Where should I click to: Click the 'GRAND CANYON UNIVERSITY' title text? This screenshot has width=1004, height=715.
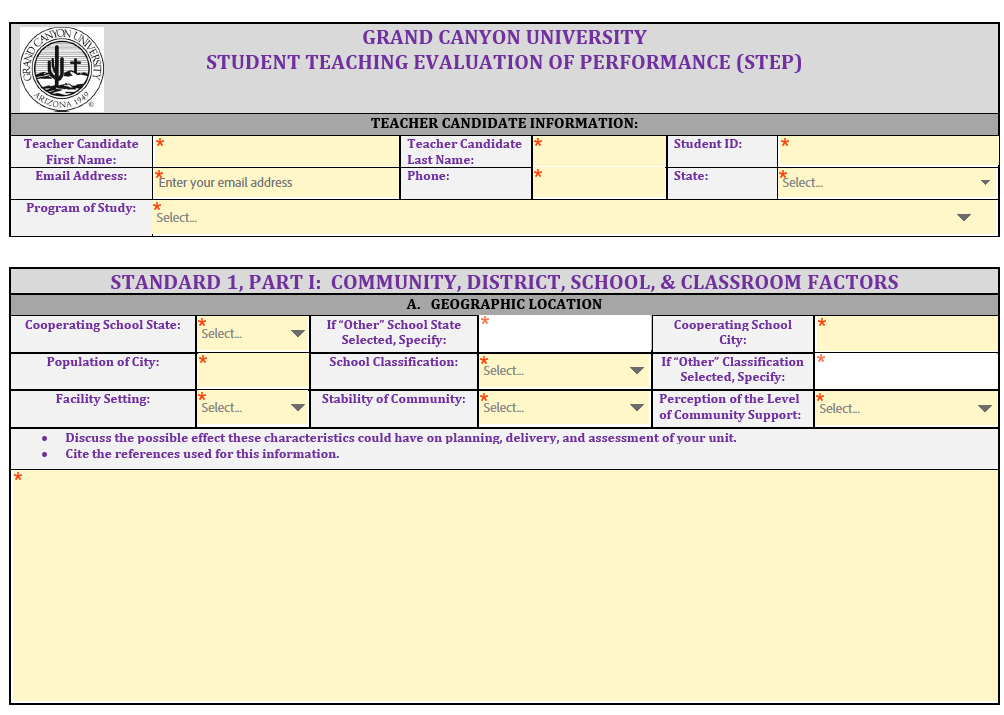pos(505,37)
